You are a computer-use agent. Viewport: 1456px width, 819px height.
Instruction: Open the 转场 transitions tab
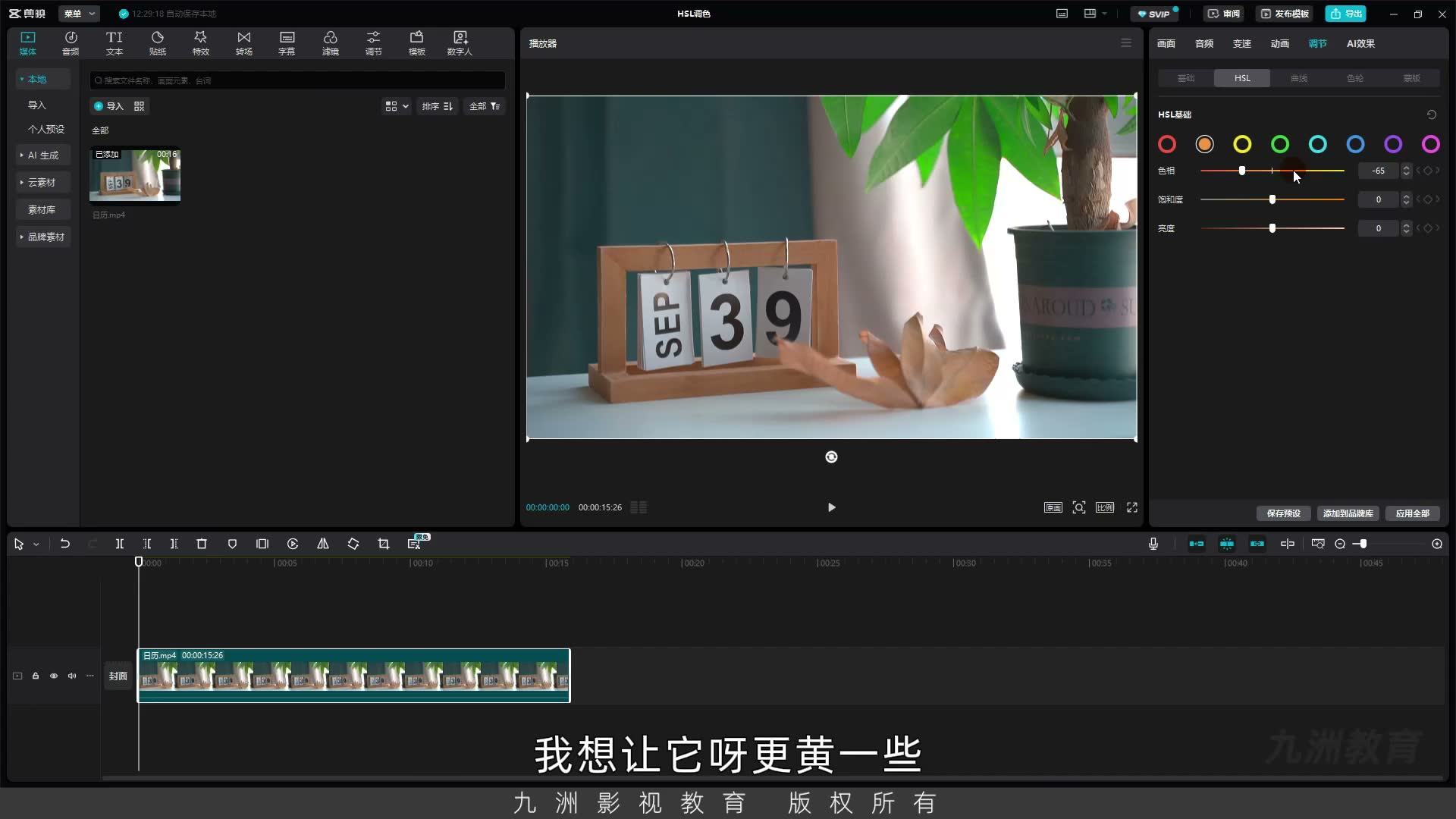click(x=243, y=43)
